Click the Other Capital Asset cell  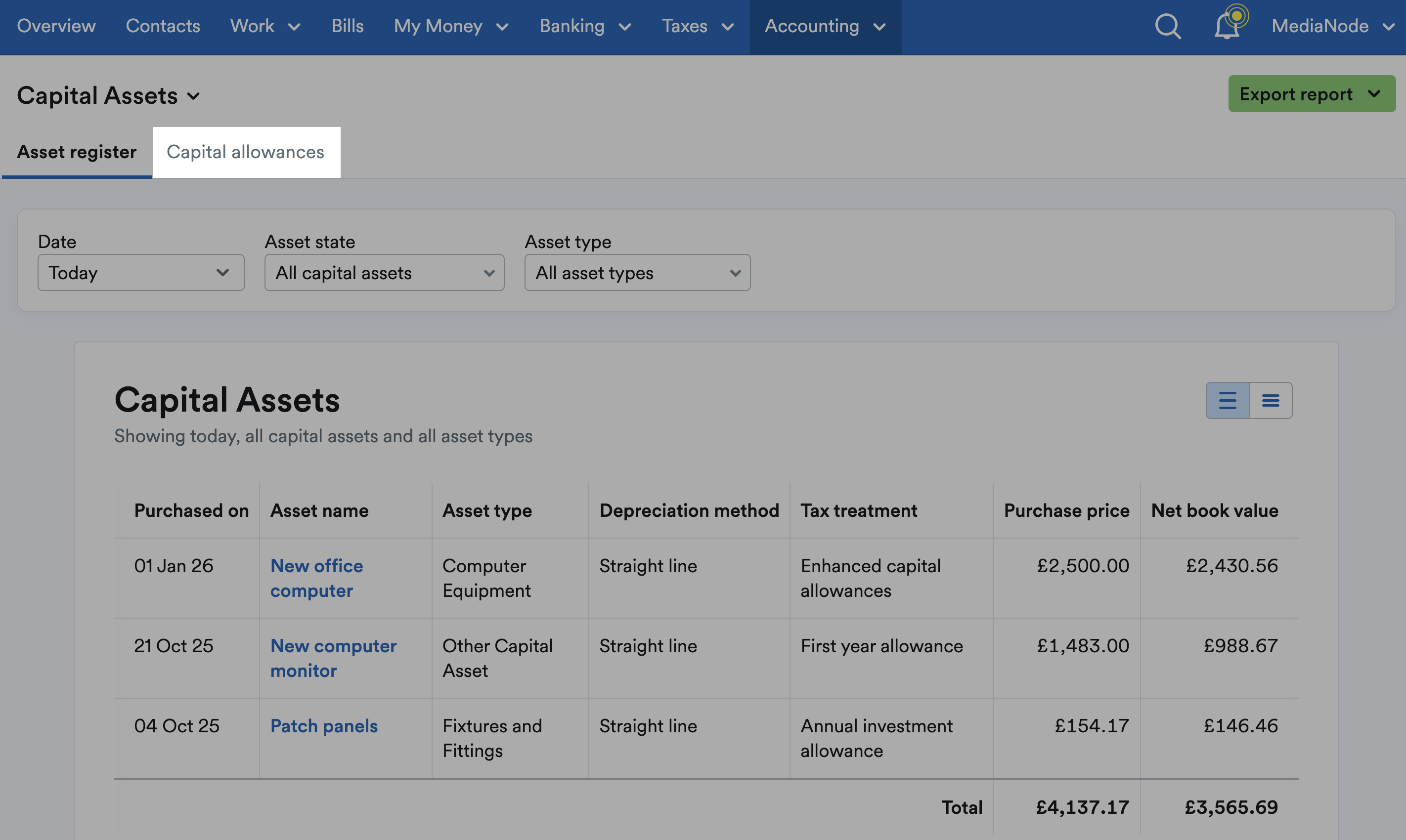pyautogui.click(x=498, y=658)
